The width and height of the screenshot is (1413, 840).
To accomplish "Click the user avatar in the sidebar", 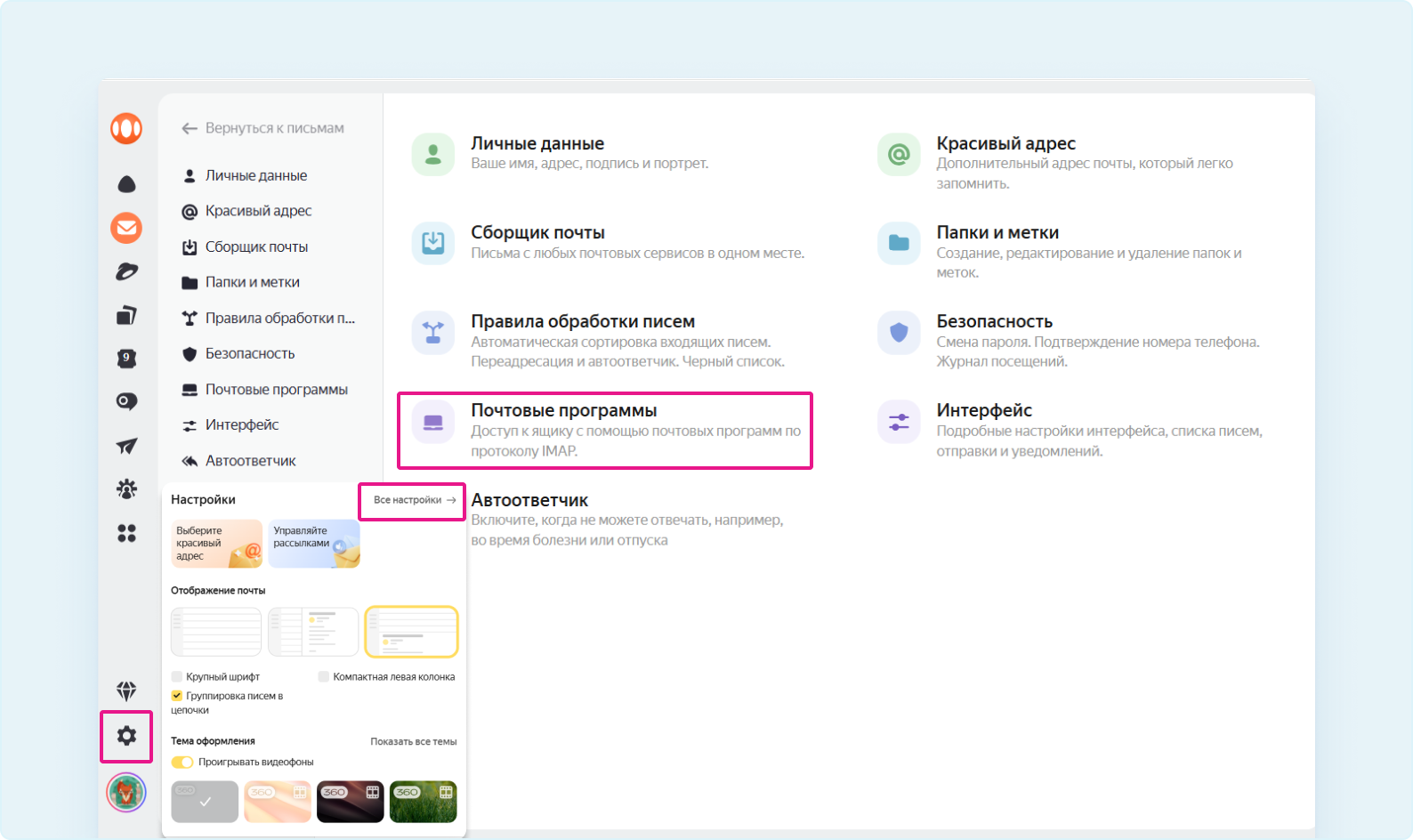I will [126, 792].
